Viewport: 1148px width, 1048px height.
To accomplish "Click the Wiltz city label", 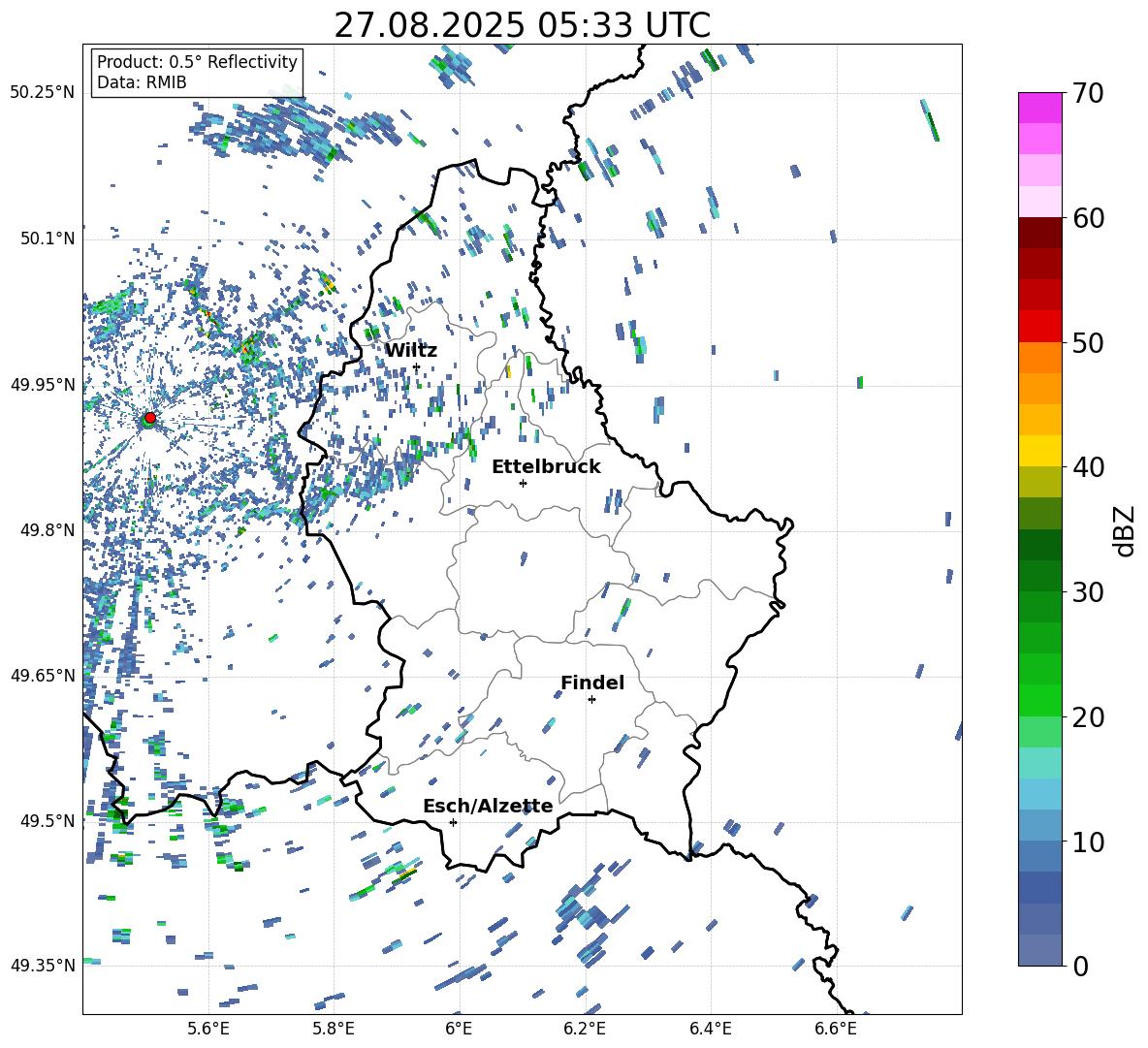I will (x=411, y=351).
